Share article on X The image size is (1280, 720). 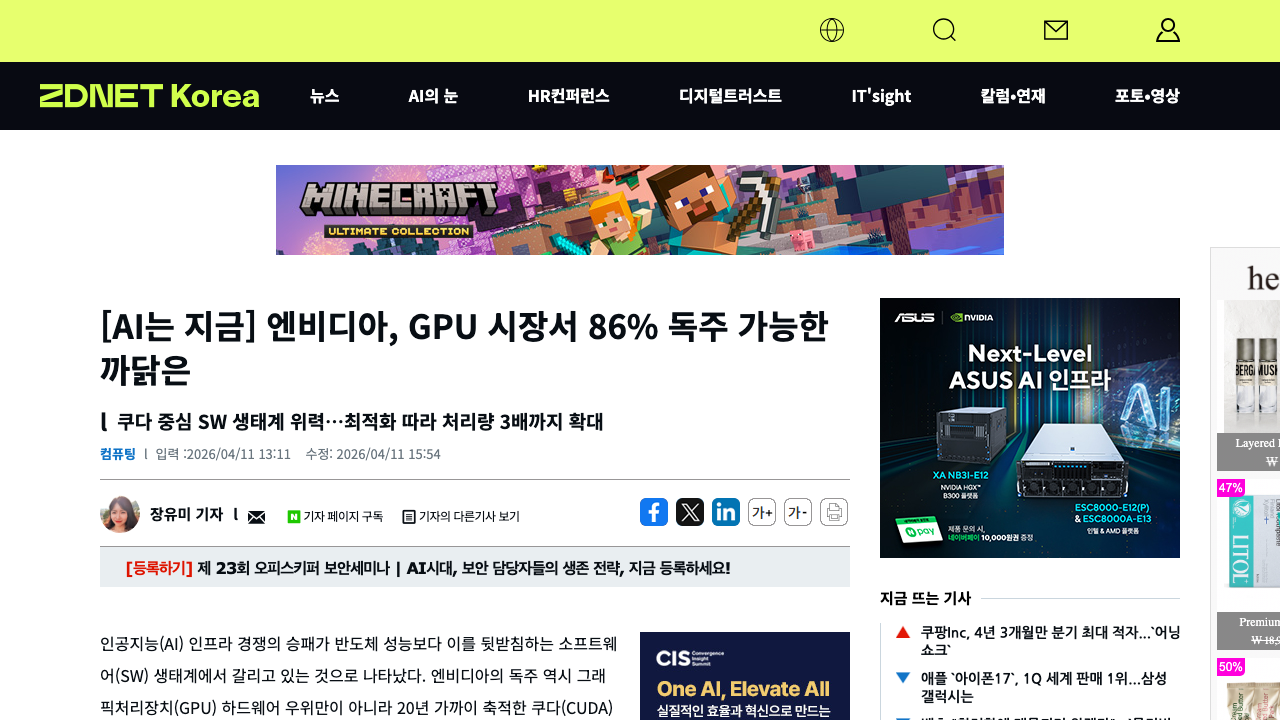tap(690, 512)
